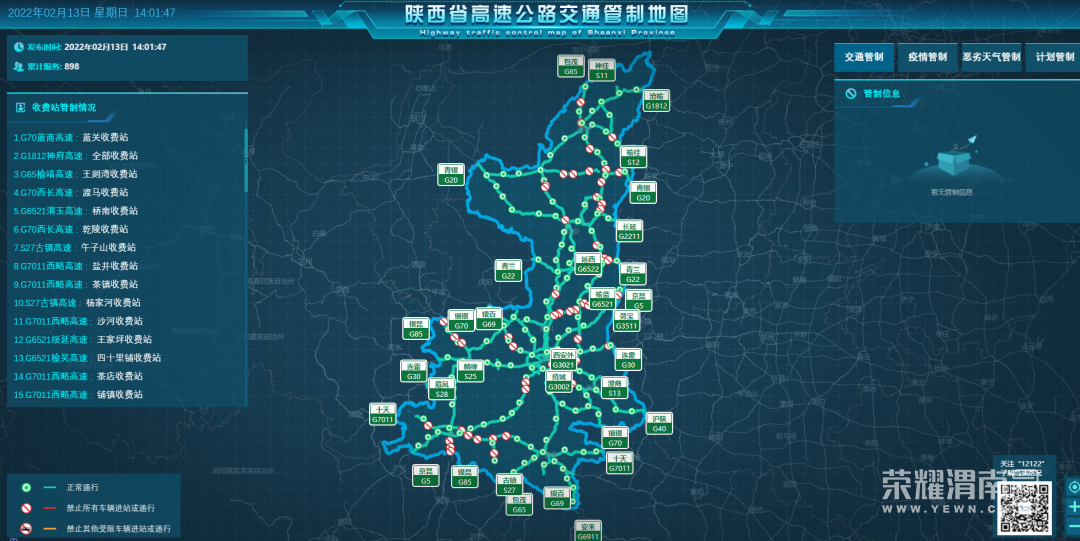
Task: Select row 6.G70西长高速 乾陵收费站
Action: pos(71,229)
